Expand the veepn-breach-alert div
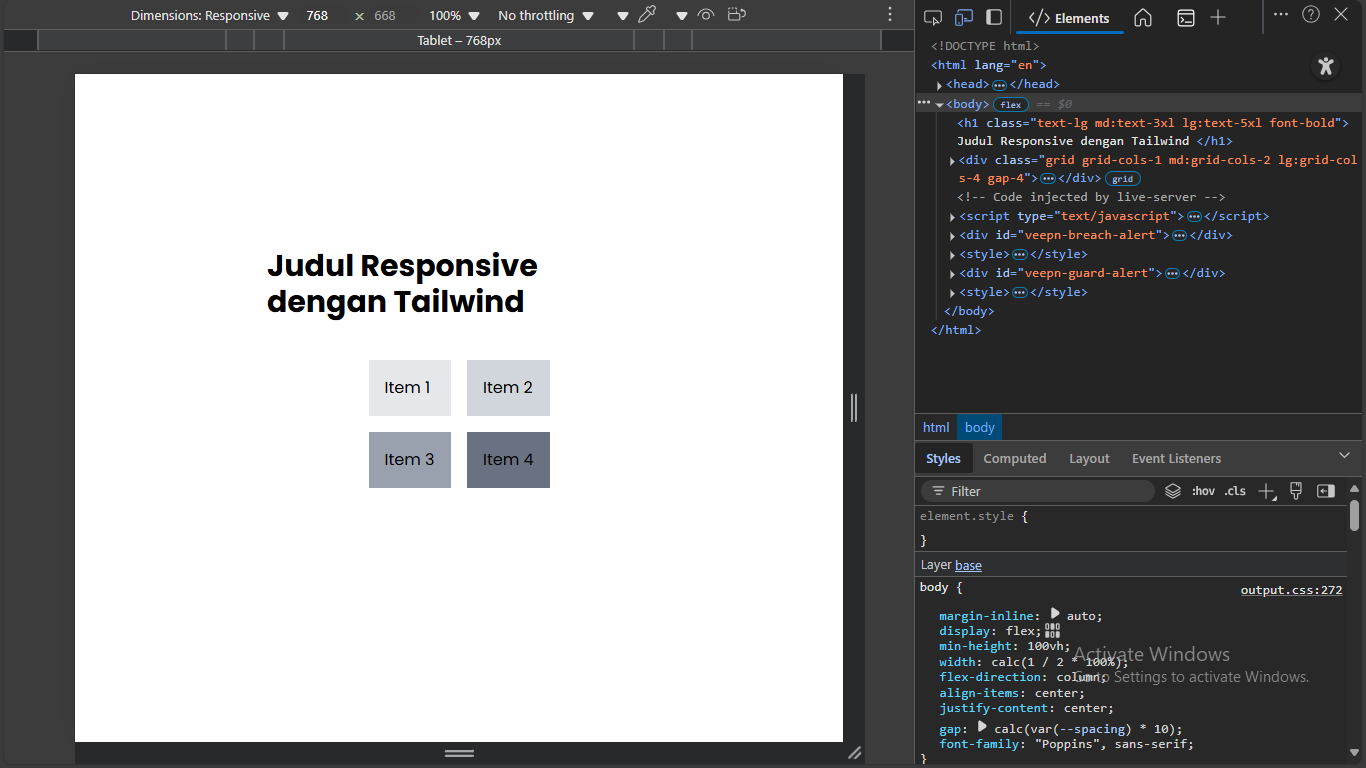Image resolution: width=1366 pixels, height=768 pixels. point(952,236)
